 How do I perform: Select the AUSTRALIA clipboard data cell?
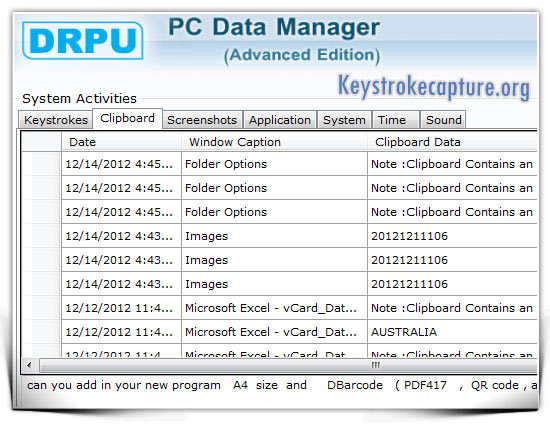[x=452, y=332]
